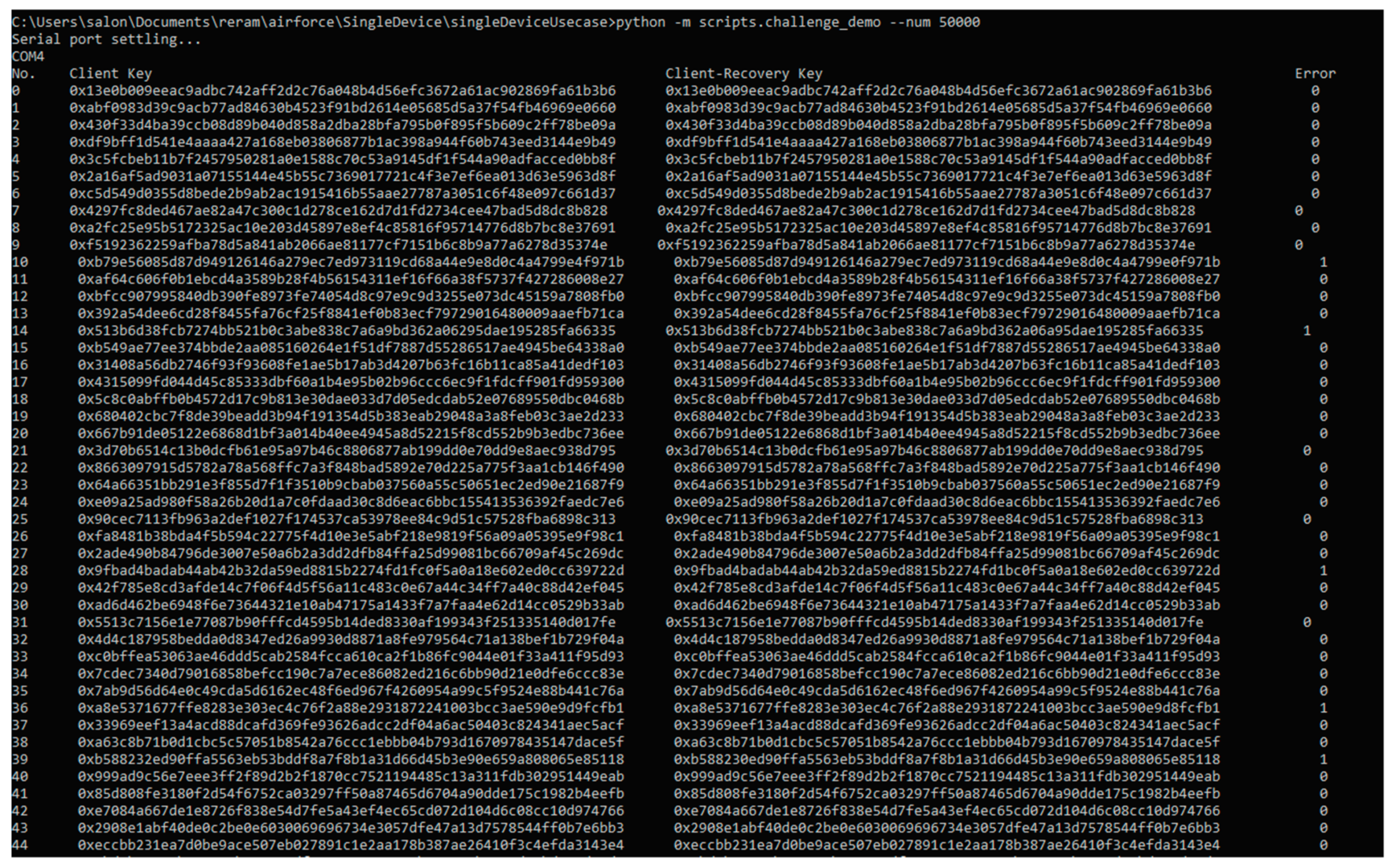Click the error value 1 in row 10
The height and width of the screenshot is (868, 1396).
pos(1323,263)
